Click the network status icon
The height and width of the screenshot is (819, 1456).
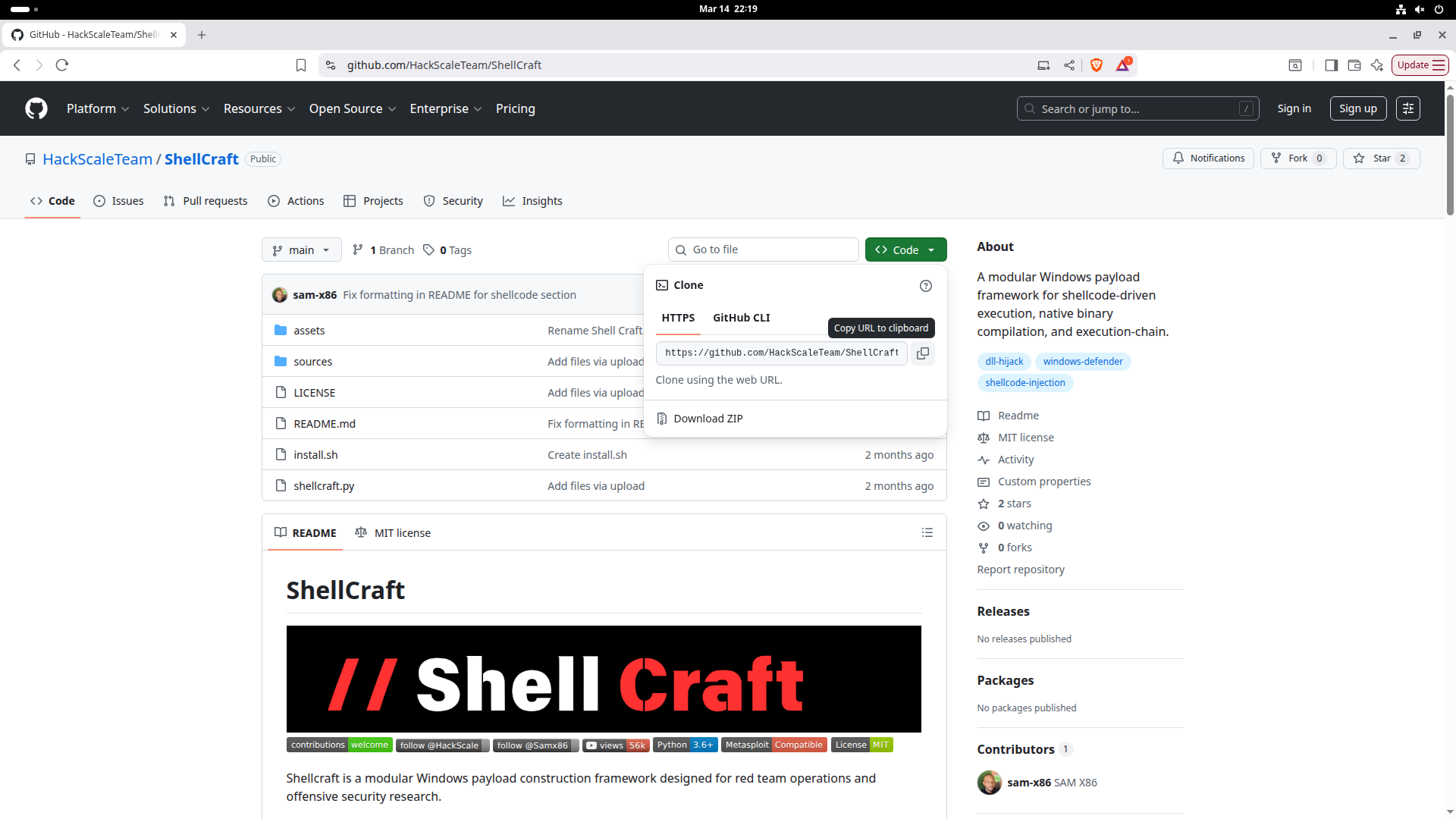click(1401, 9)
